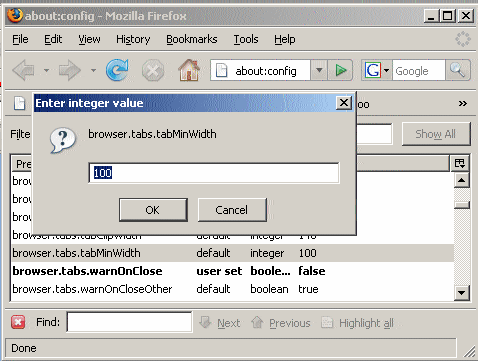Screen dimensions: 478x361
Task: Open the Back history dropdown arrow
Action: pos(46,70)
